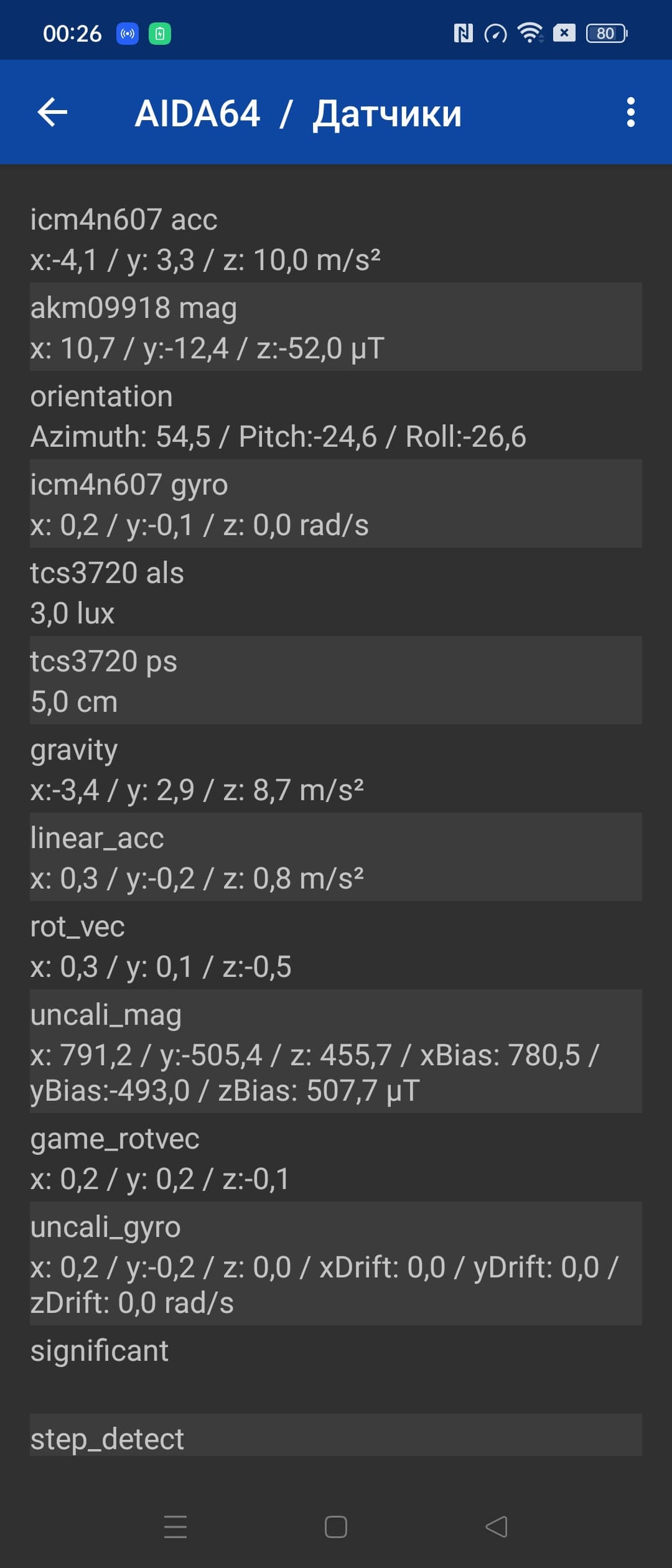Tap the gravity sensor entry
The height and width of the screenshot is (1568, 672).
tap(336, 769)
